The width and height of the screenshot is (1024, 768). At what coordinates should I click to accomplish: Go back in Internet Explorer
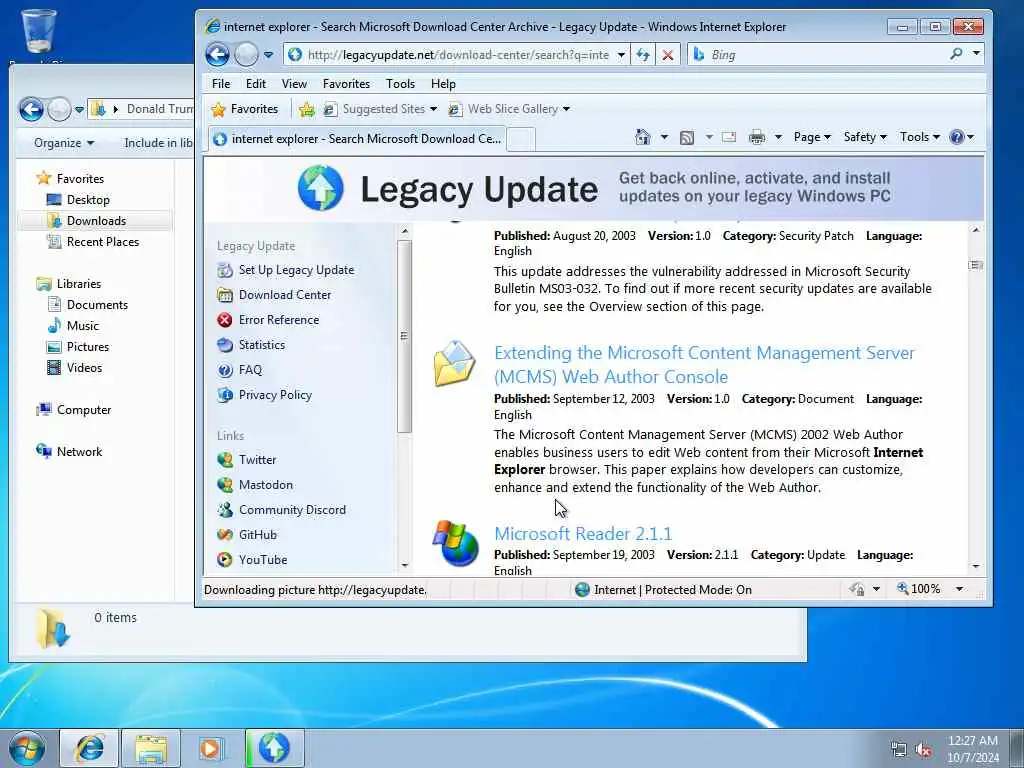pyautogui.click(x=217, y=54)
